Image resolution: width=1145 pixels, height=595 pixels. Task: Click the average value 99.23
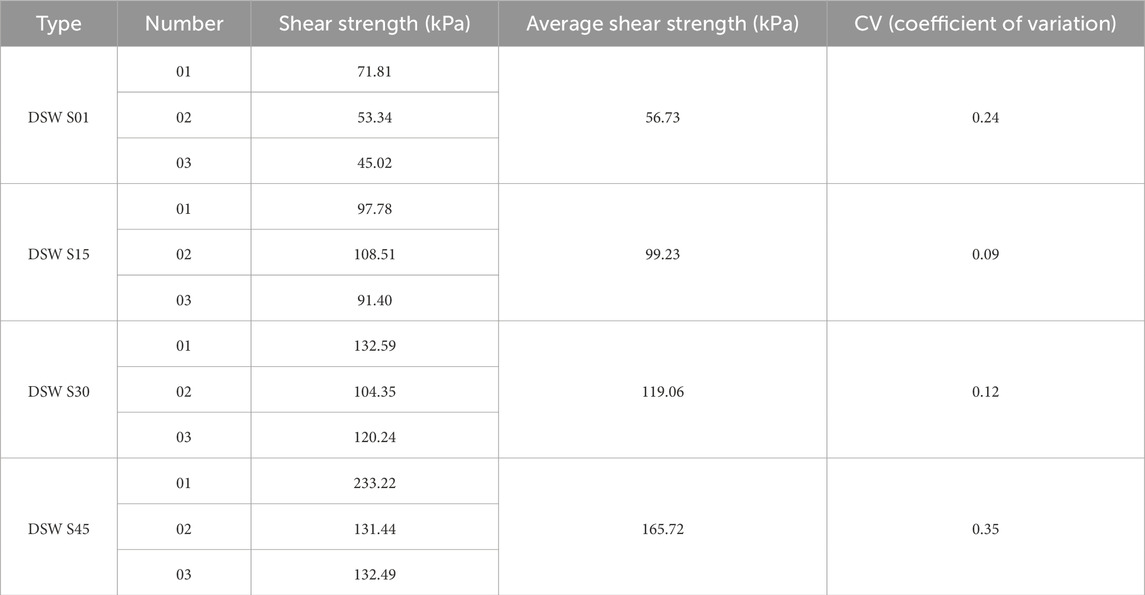point(662,254)
